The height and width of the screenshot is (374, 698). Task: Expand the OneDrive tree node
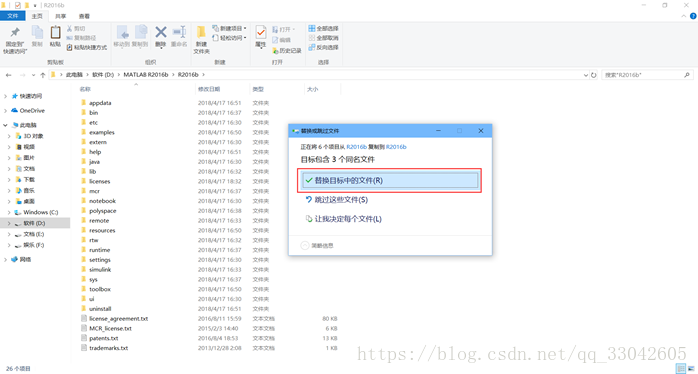pyautogui.click(x=5, y=110)
